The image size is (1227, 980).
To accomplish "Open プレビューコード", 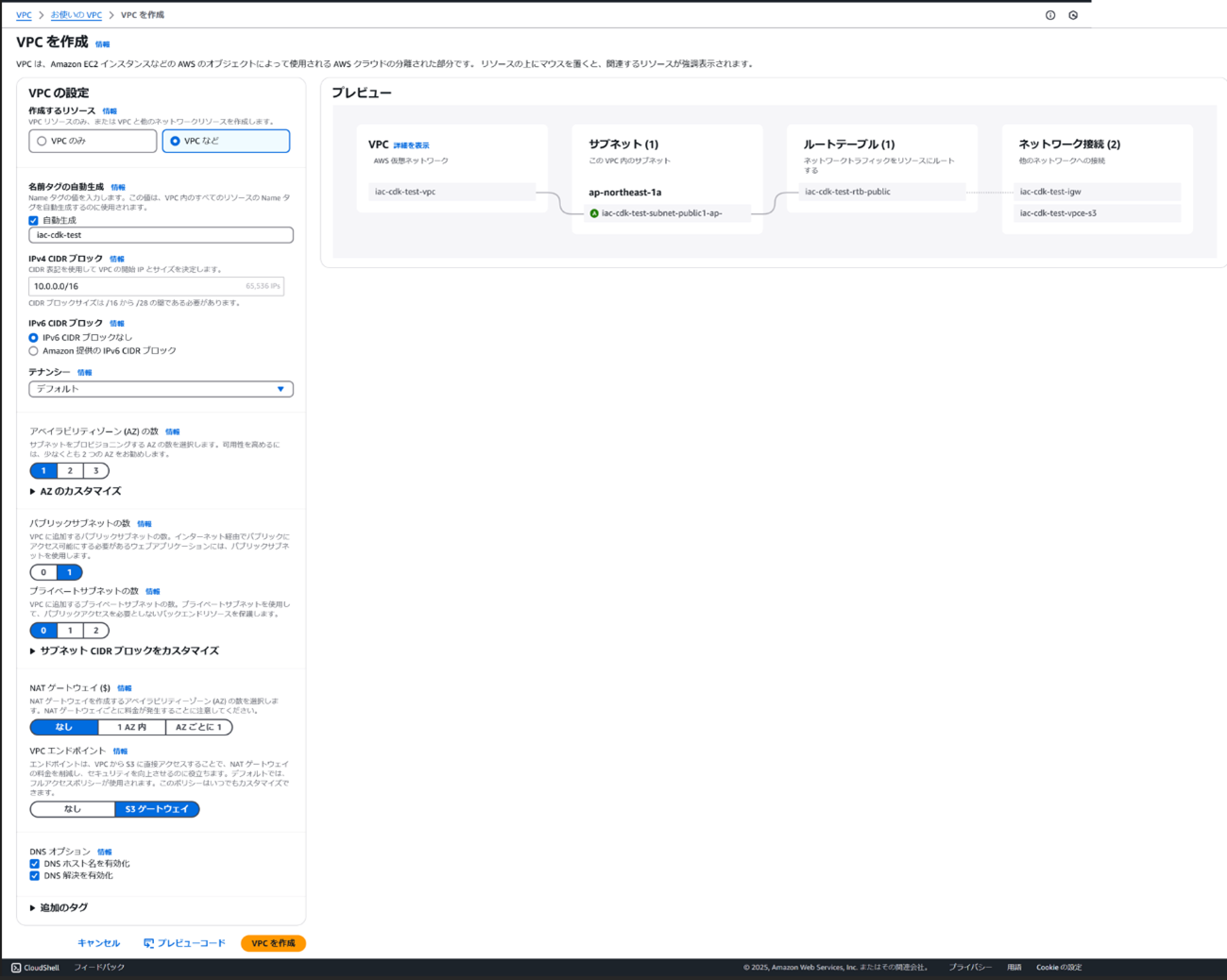I will point(185,943).
